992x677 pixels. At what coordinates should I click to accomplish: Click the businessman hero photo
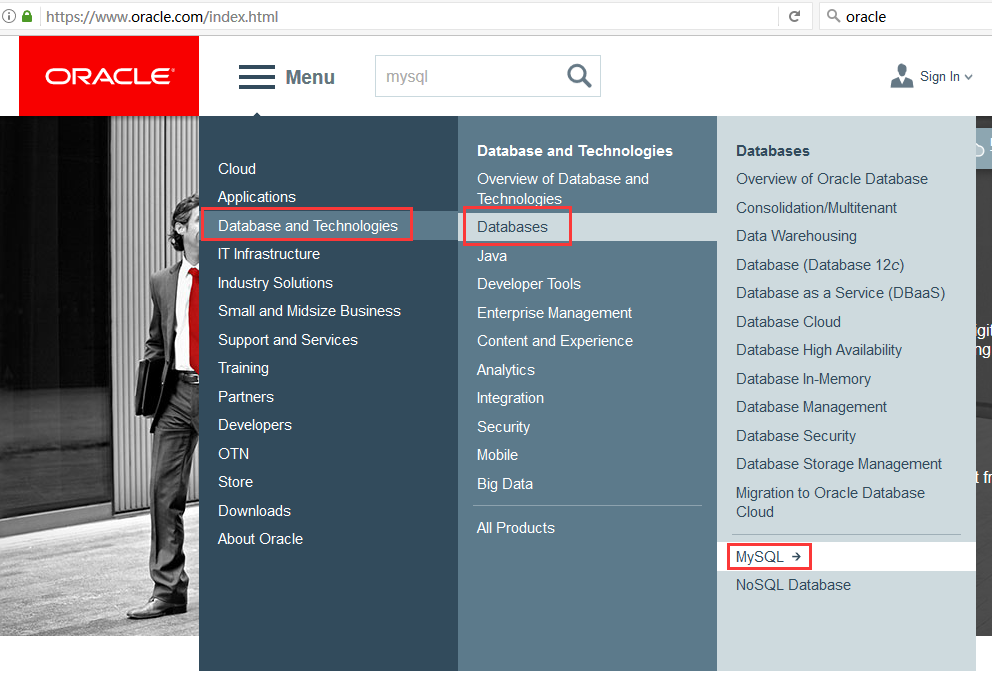click(x=99, y=376)
